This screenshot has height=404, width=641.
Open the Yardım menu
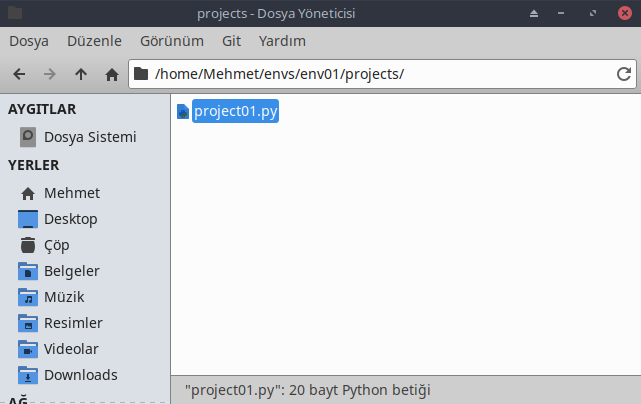pos(282,41)
